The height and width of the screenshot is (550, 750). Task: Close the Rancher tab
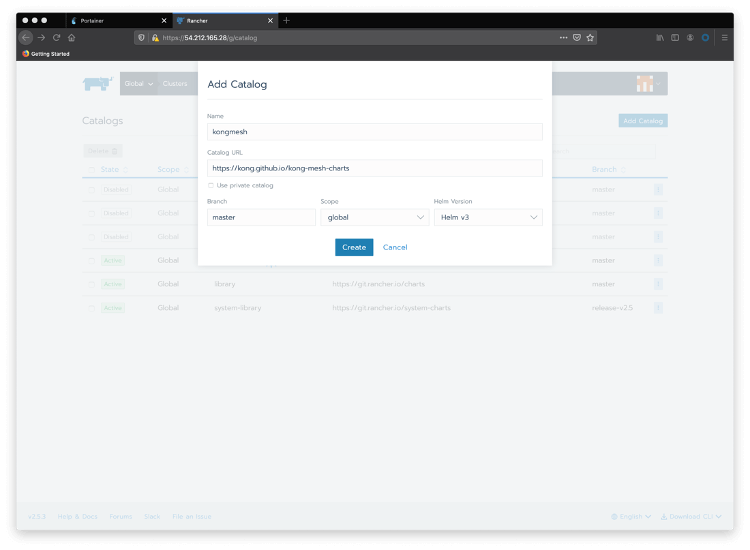[x=270, y=21]
